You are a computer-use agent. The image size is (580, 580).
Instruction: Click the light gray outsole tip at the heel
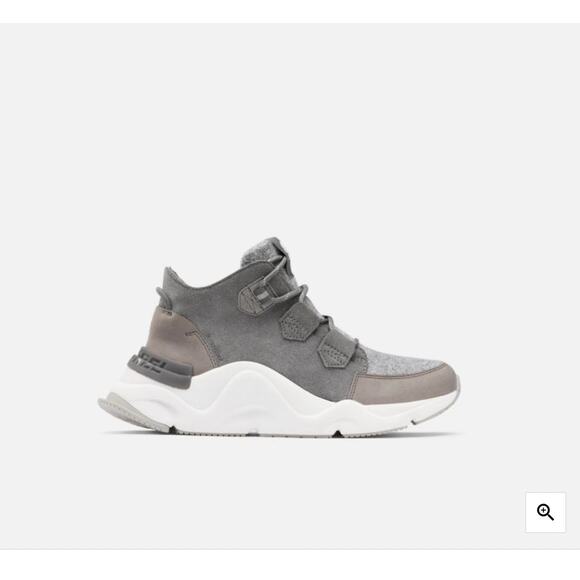[122, 411]
